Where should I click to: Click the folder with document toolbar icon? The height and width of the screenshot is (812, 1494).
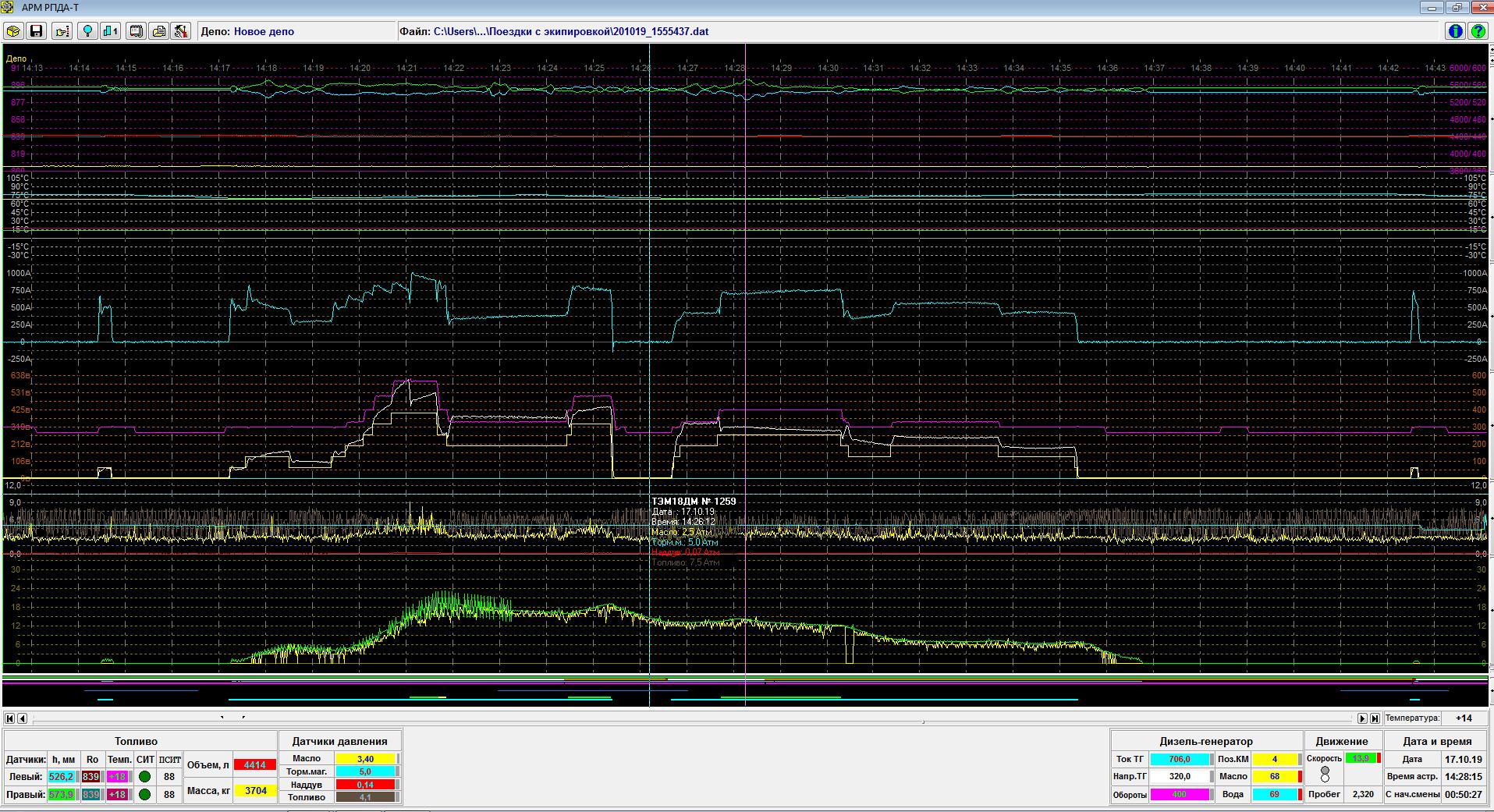pyautogui.click(x=159, y=31)
